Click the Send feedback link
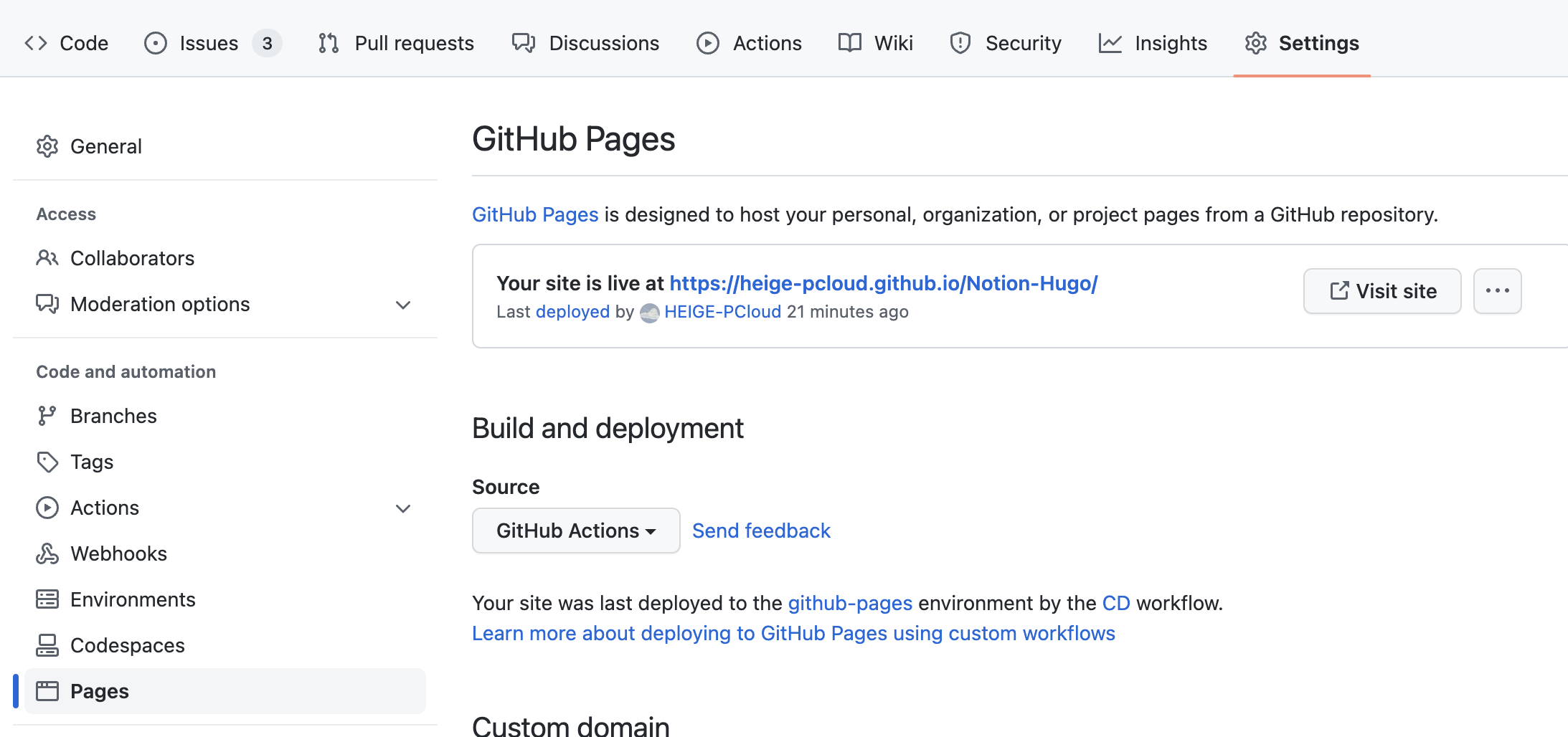The height and width of the screenshot is (737, 1568). point(761,531)
